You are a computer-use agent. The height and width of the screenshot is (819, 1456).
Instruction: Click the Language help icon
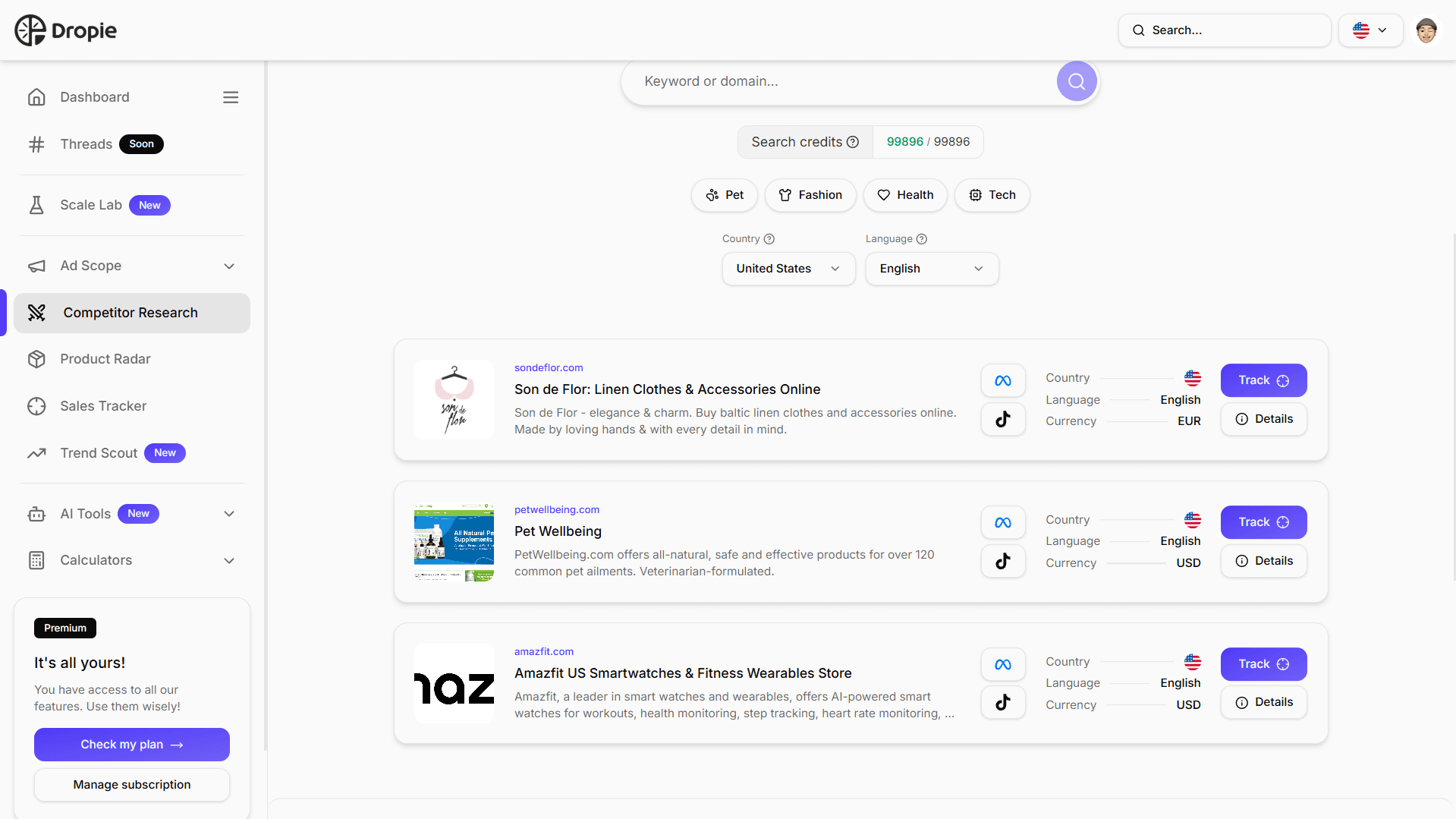tap(921, 239)
